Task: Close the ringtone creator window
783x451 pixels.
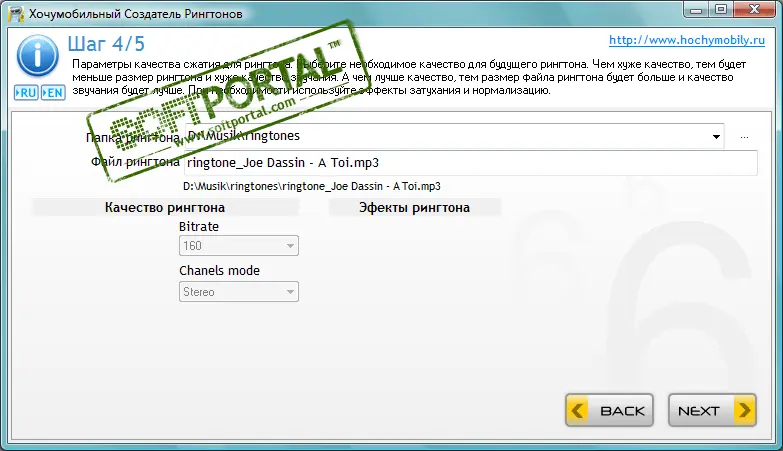Action: pos(755,9)
